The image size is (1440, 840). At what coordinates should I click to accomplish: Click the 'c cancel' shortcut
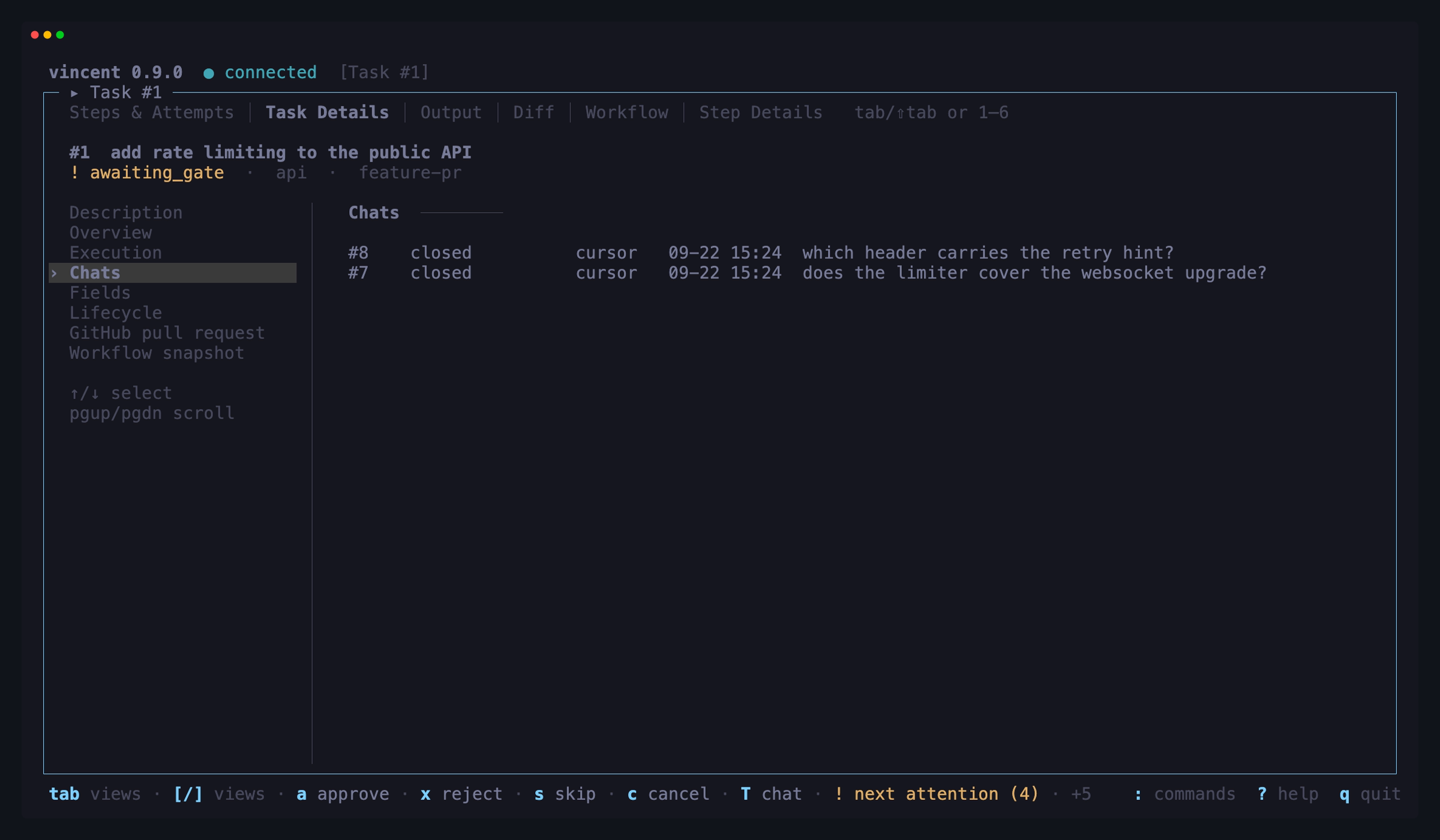click(668, 794)
